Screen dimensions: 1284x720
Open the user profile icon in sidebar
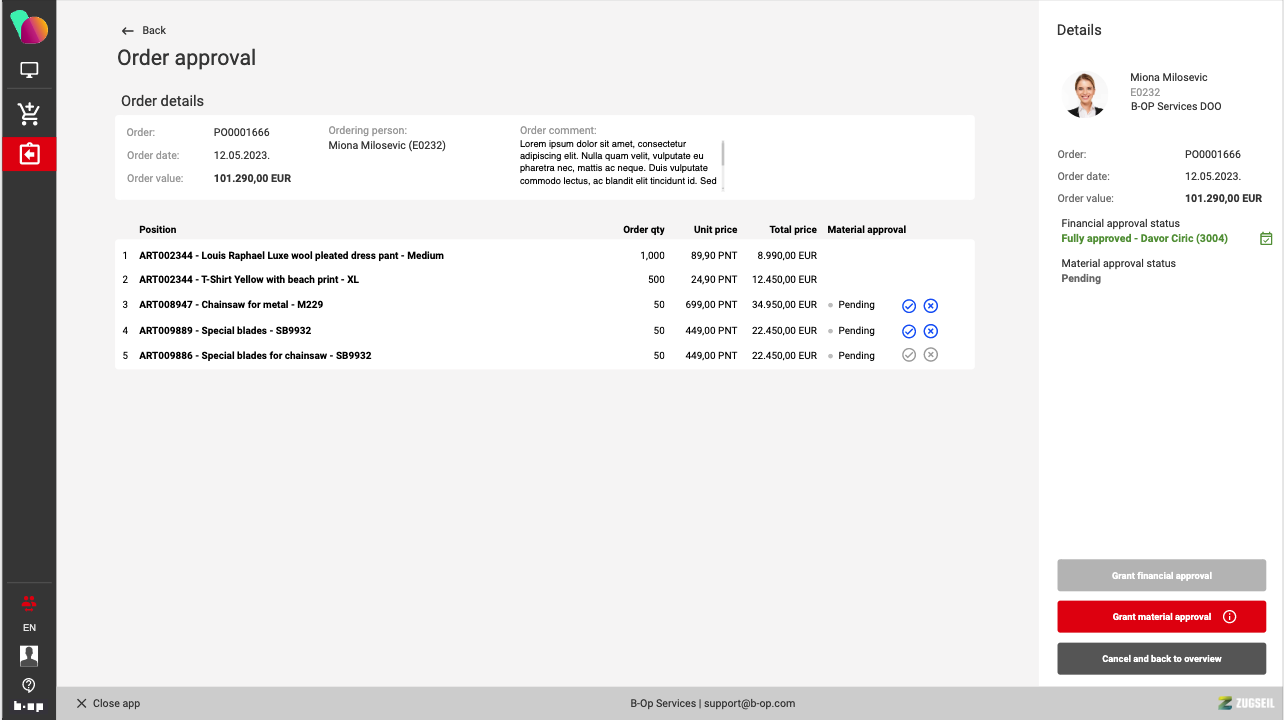pyautogui.click(x=29, y=656)
